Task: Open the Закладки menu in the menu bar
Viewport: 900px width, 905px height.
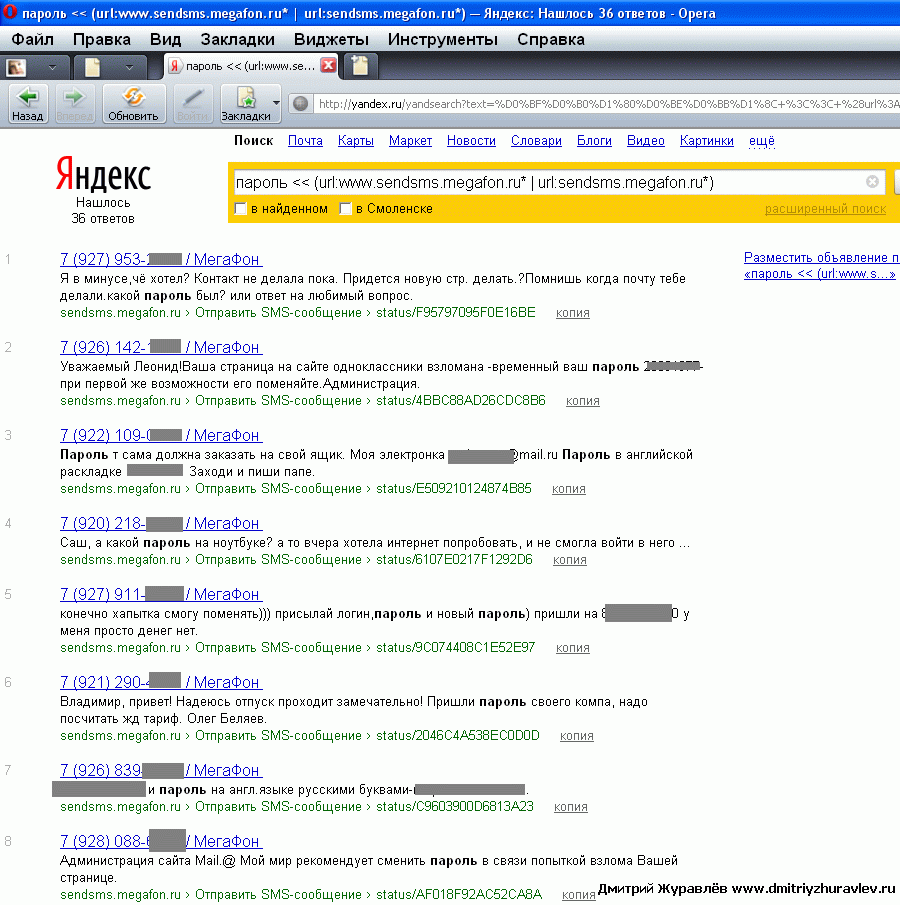Action: coord(237,39)
